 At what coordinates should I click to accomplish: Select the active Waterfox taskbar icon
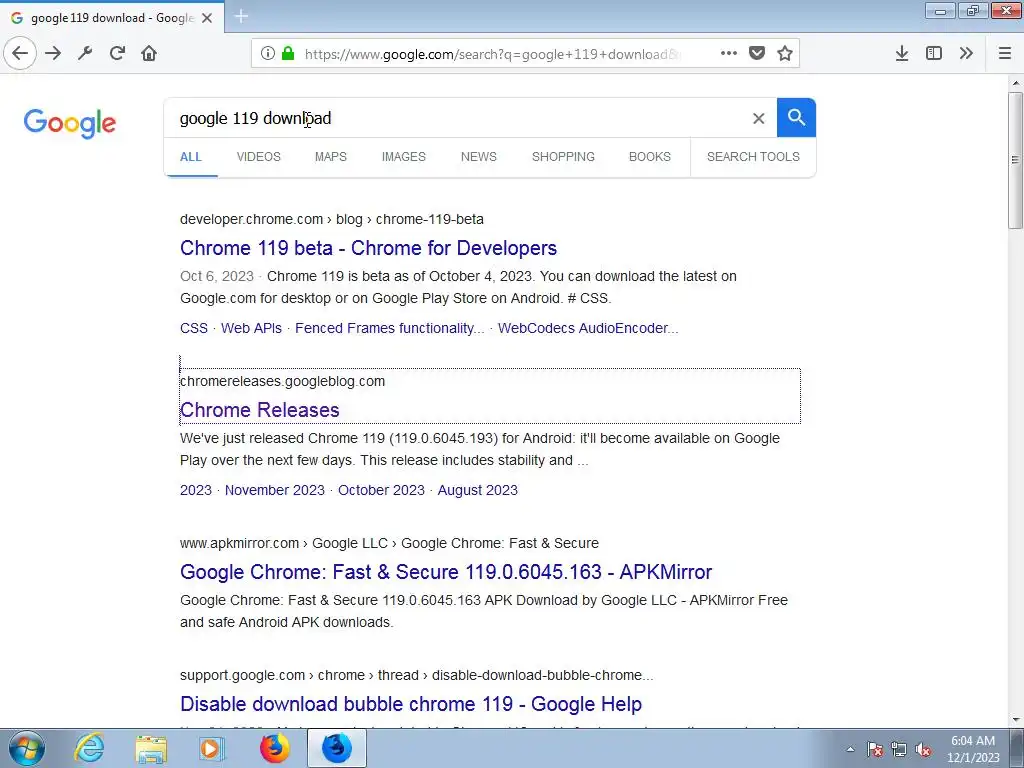click(x=336, y=748)
